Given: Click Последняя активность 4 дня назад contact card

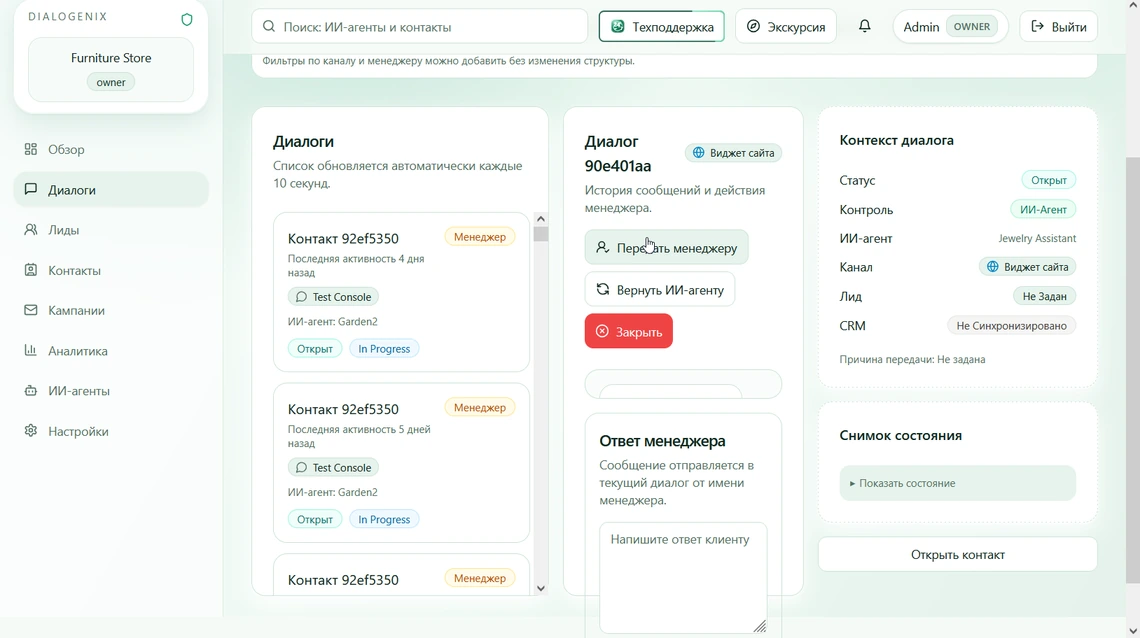Looking at the screenshot, I should click(401, 292).
